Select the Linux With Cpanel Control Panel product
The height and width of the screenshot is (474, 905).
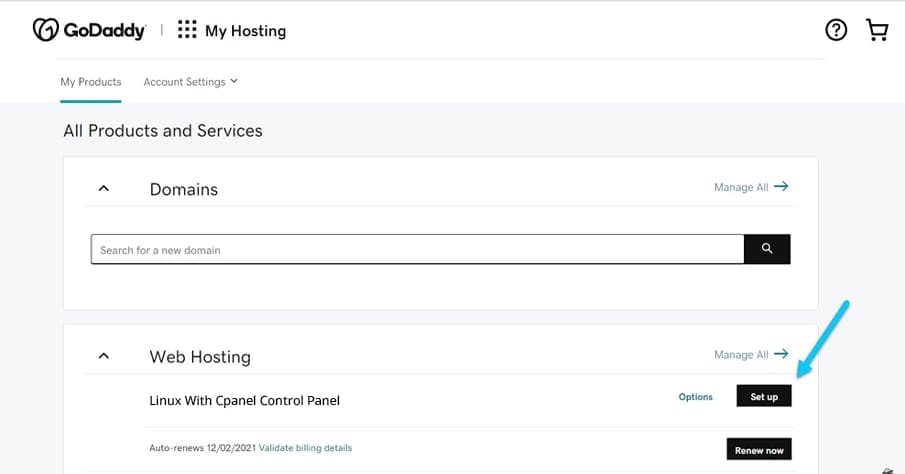[244, 400]
